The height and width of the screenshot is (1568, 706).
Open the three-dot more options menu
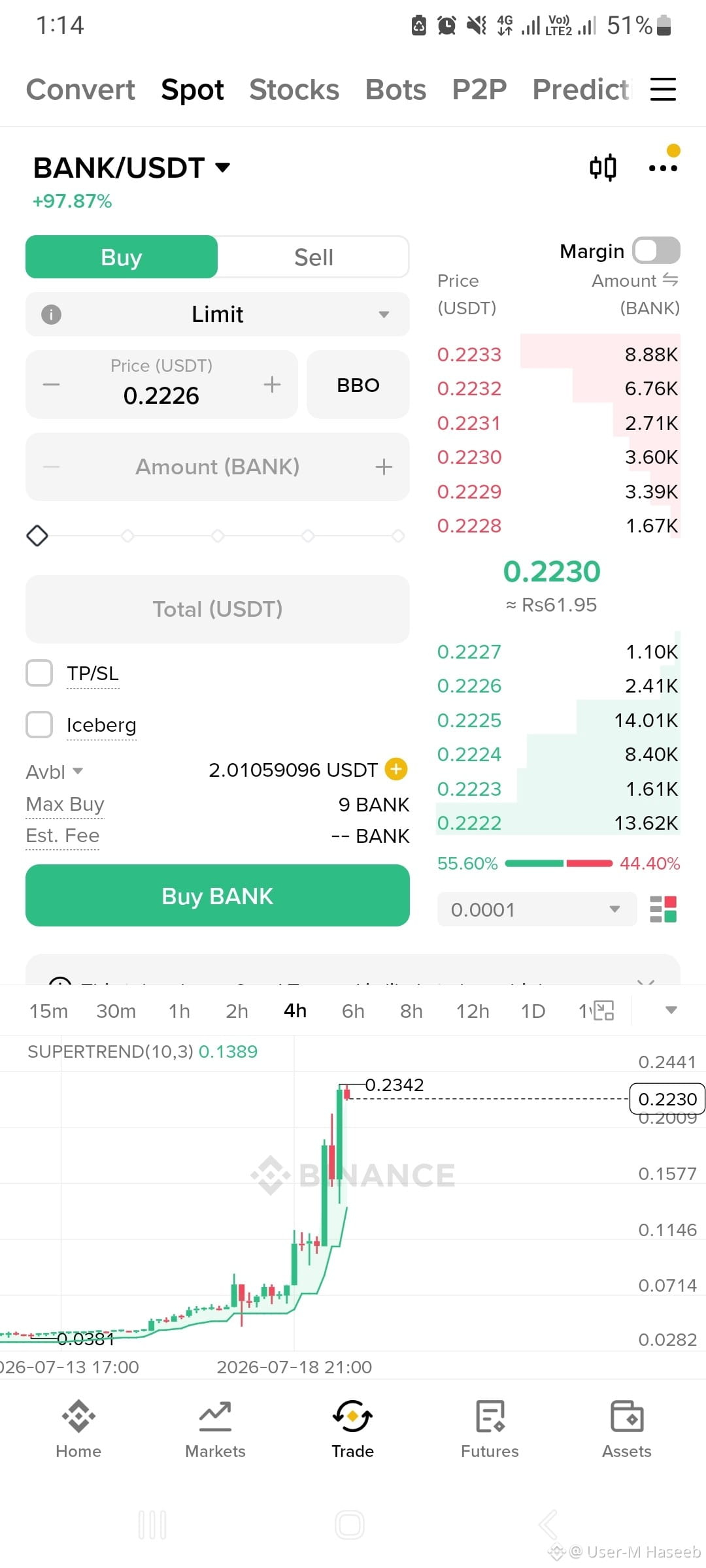[663, 168]
